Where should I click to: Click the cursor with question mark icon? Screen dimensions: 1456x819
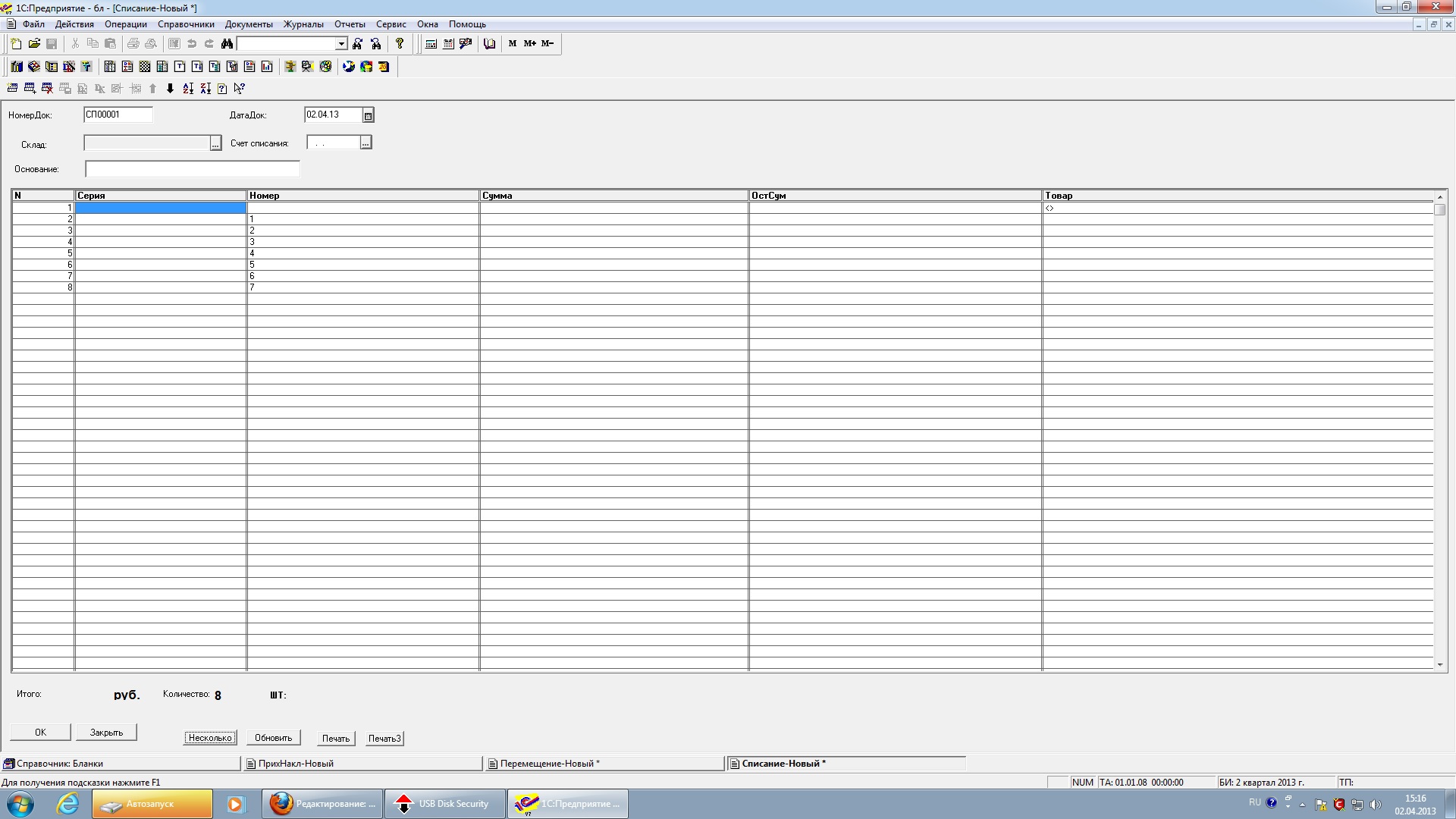pos(240,89)
